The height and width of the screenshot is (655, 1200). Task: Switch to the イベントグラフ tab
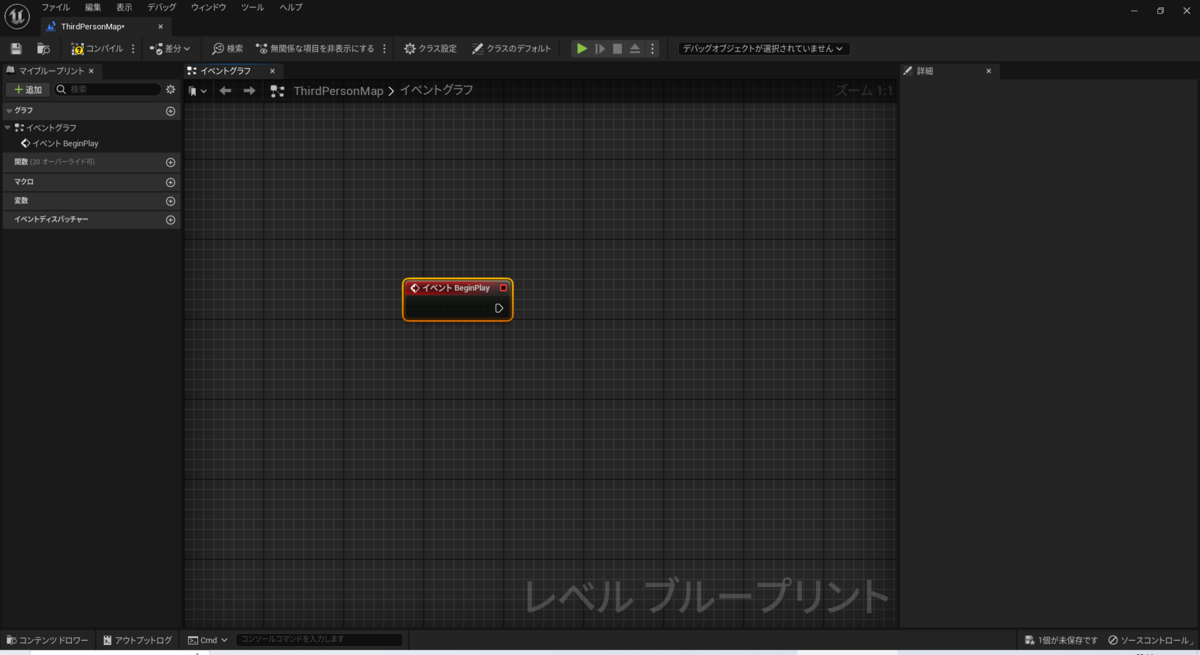[x=227, y=70]
